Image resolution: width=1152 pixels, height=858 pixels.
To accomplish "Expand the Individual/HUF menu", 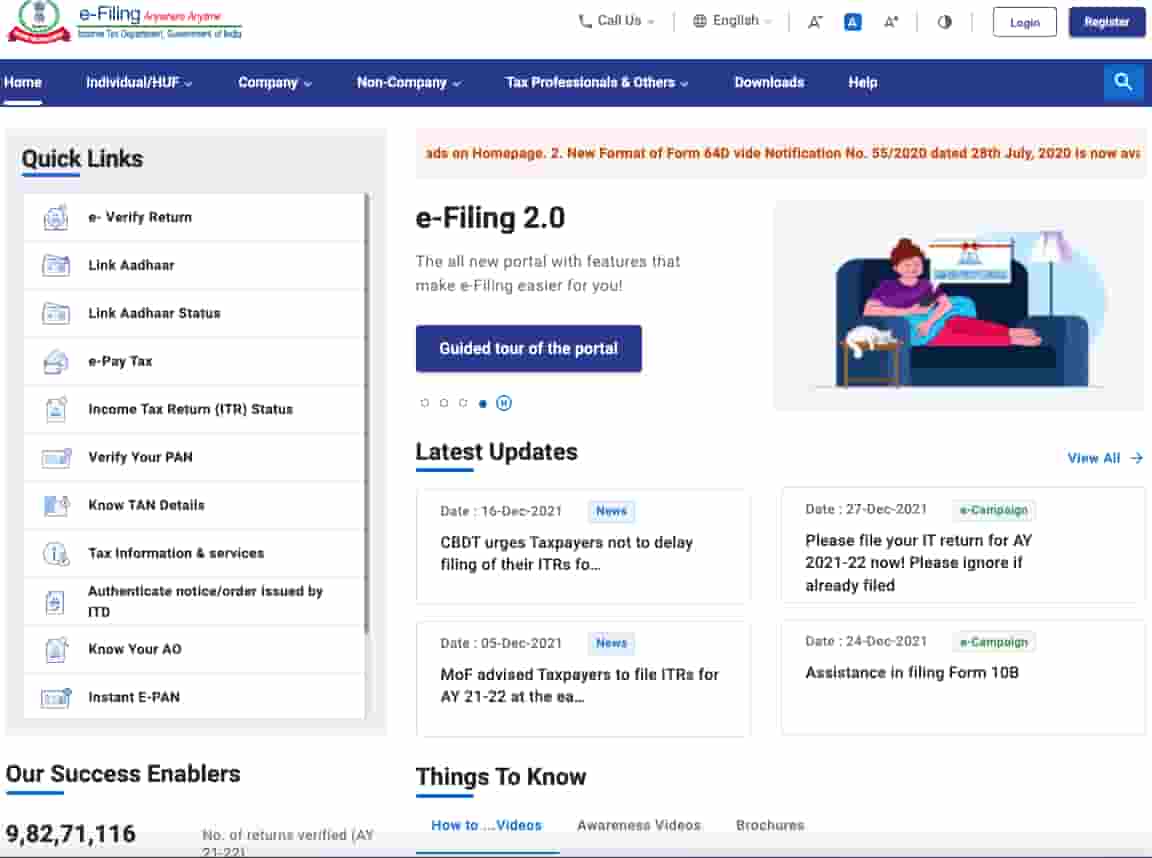I will click(x=139, y=83).
